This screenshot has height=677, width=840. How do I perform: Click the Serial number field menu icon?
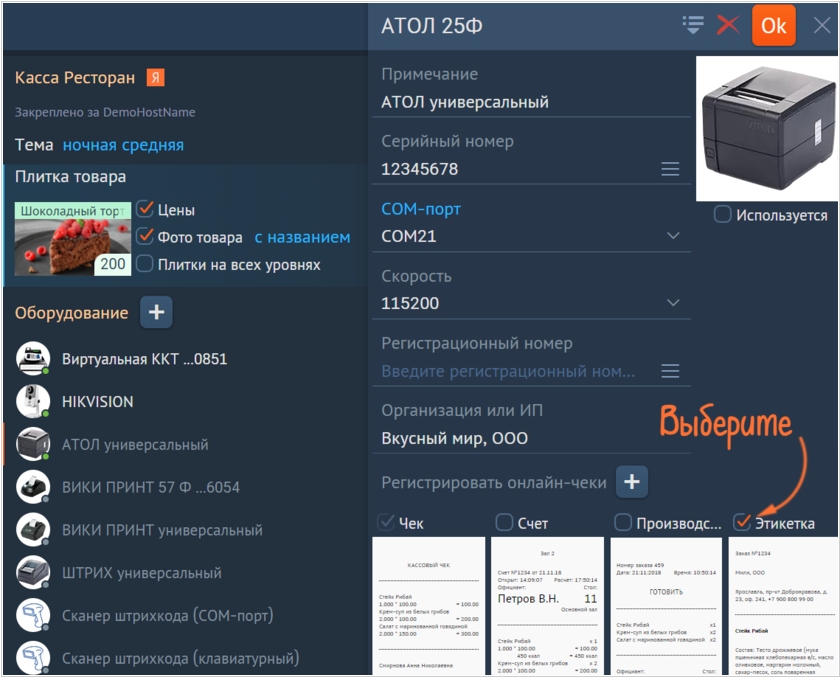point(670,169)
